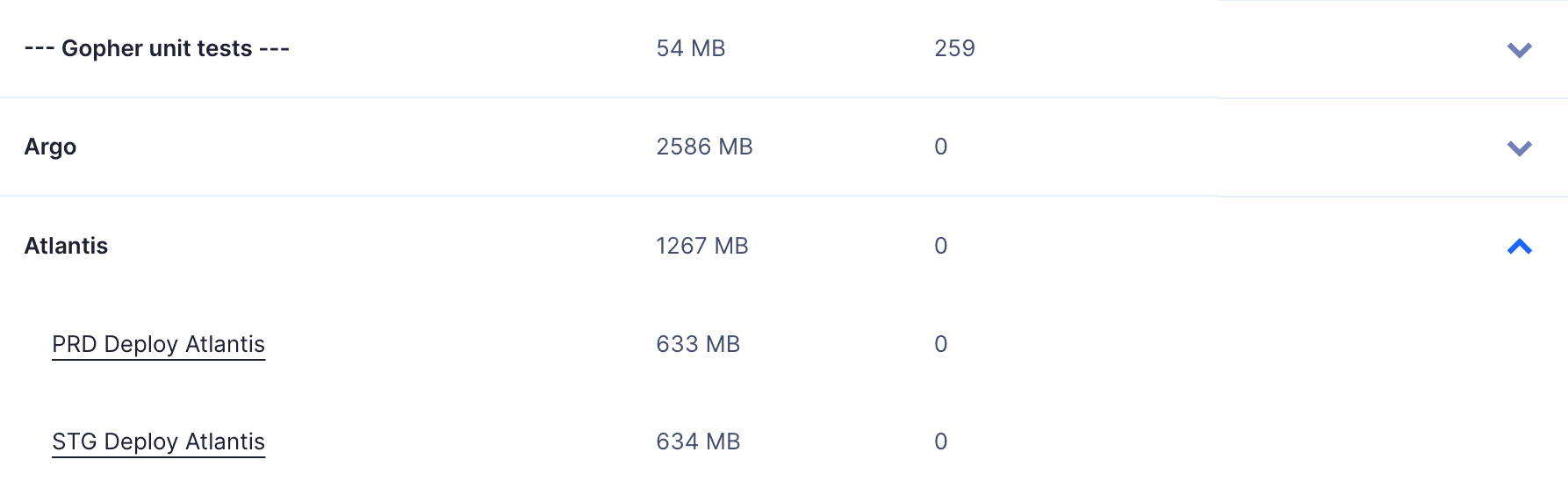Open the PRD Deploy Atlantis link

pos(158,344)
